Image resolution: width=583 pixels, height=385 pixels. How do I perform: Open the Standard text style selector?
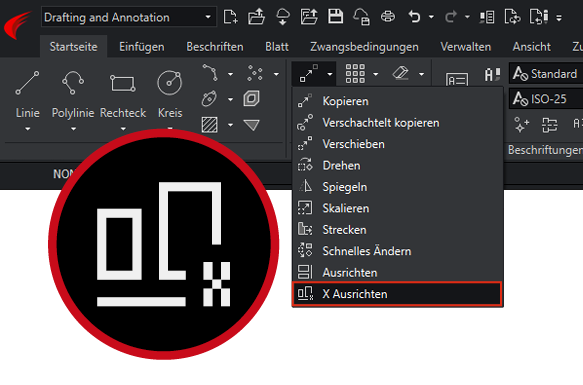[546, 74]
